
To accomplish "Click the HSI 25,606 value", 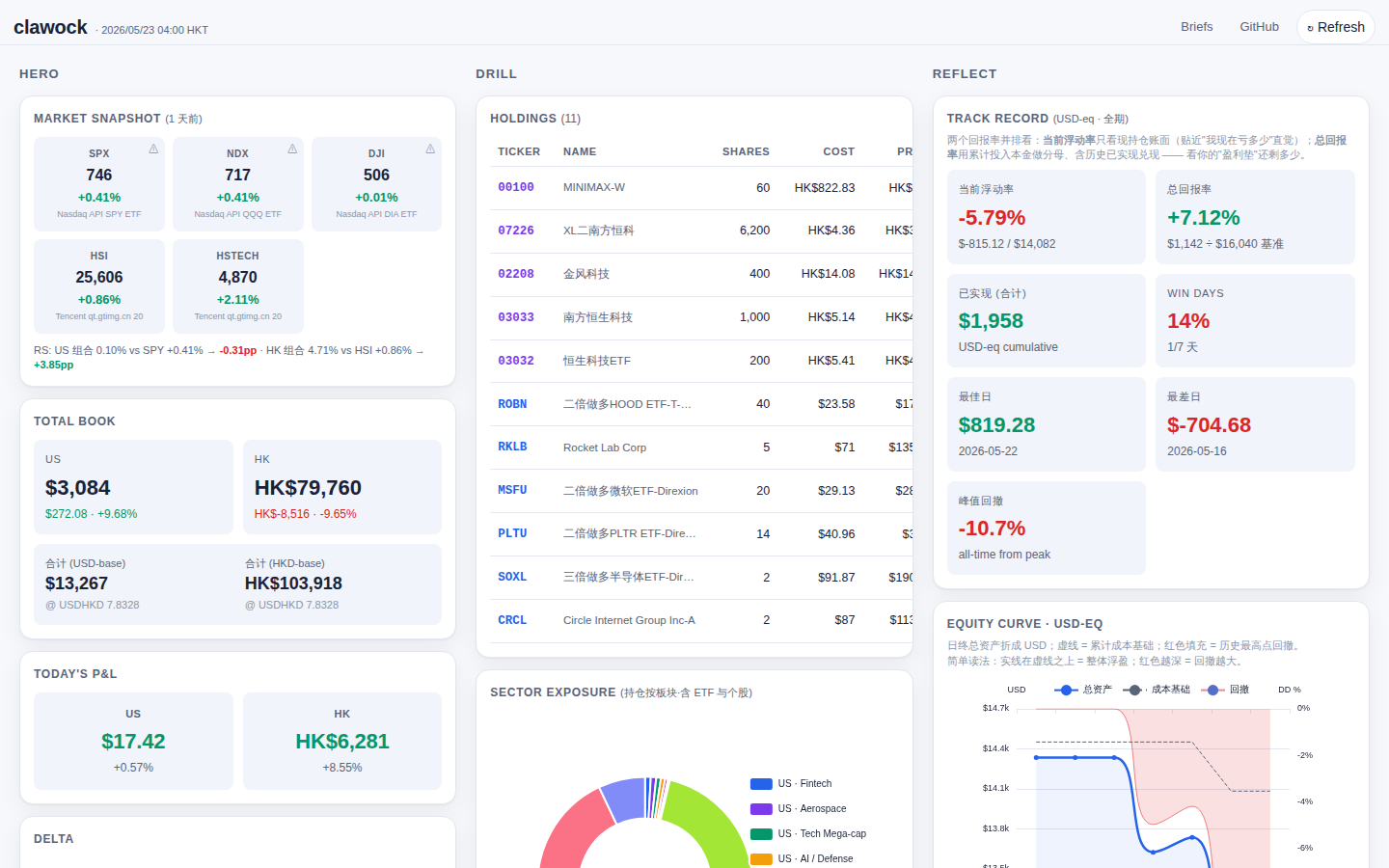I will [x=99, y=277].
